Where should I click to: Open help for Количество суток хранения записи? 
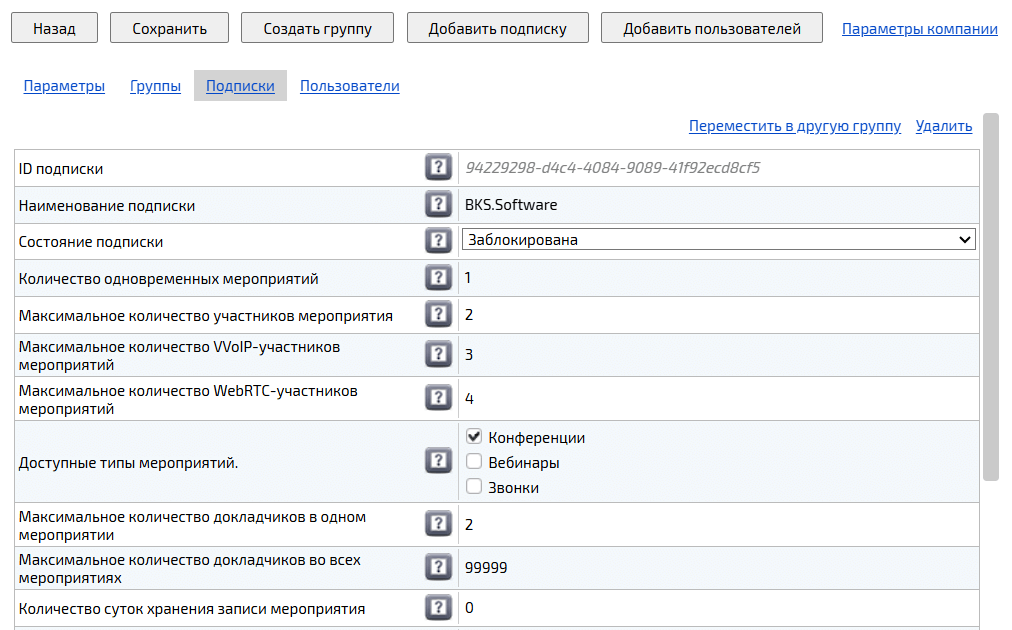coord(438,607)
